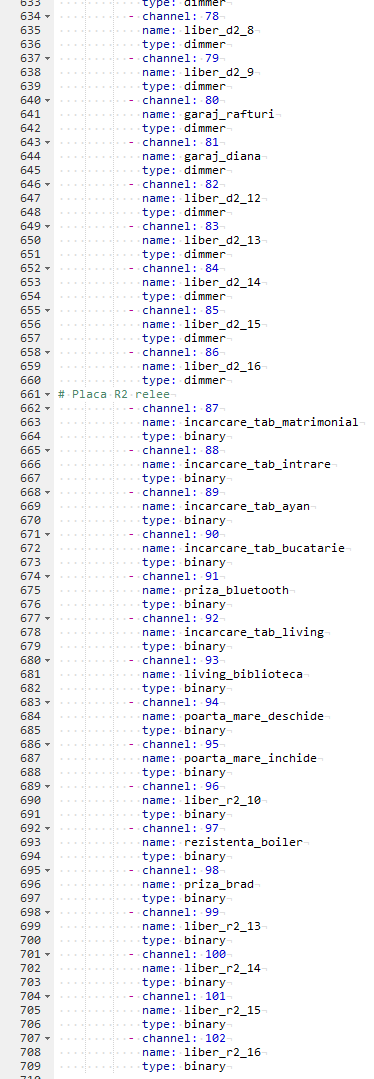This screenshot has width=374, height=1079.
Task: Click 'liber_d2_14' value
Action: (x=222, y=282)
